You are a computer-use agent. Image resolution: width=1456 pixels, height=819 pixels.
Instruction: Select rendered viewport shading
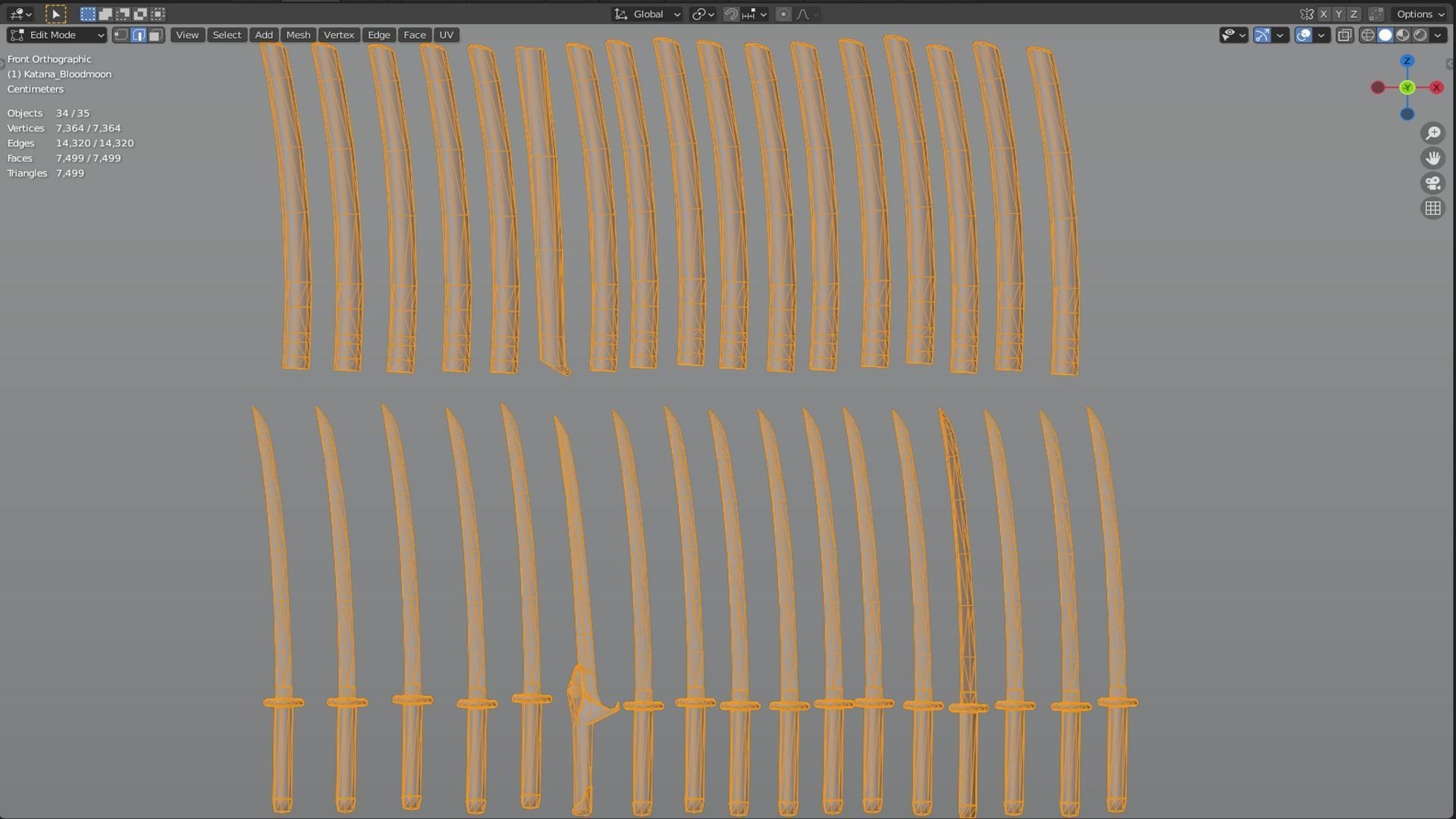(1420, 35)
